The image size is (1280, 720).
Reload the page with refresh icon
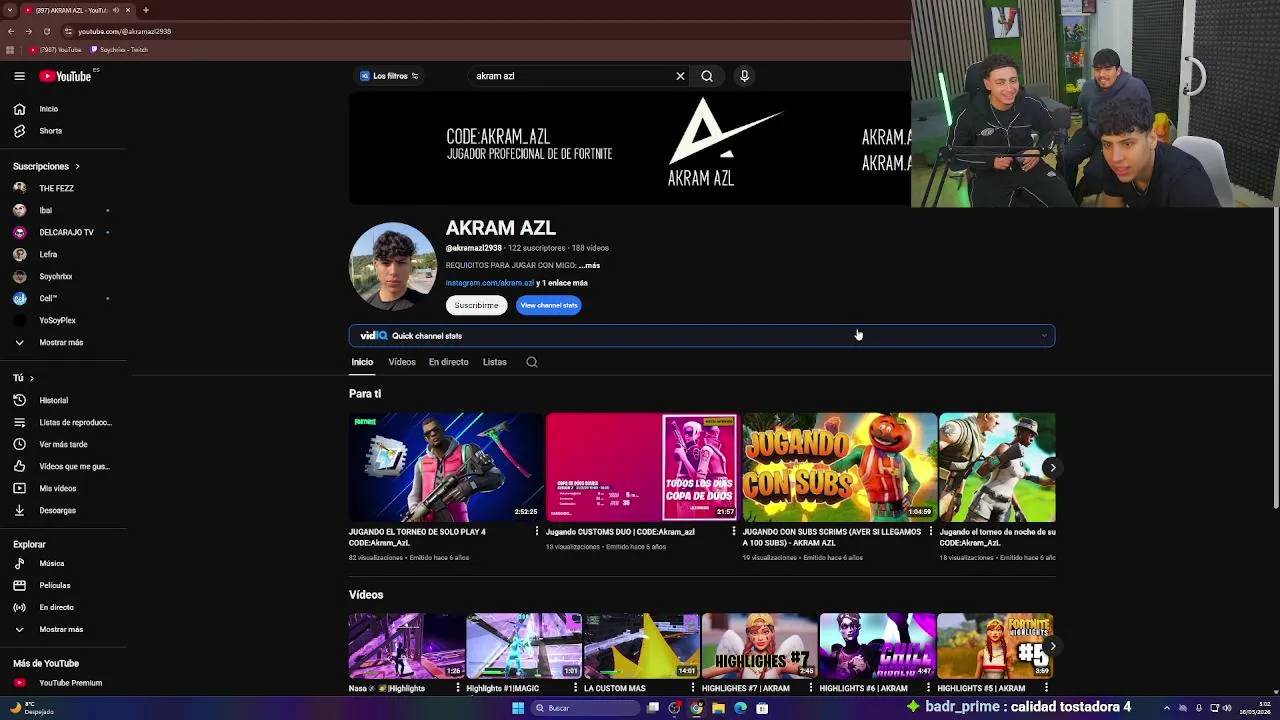(x=46, y=31)
